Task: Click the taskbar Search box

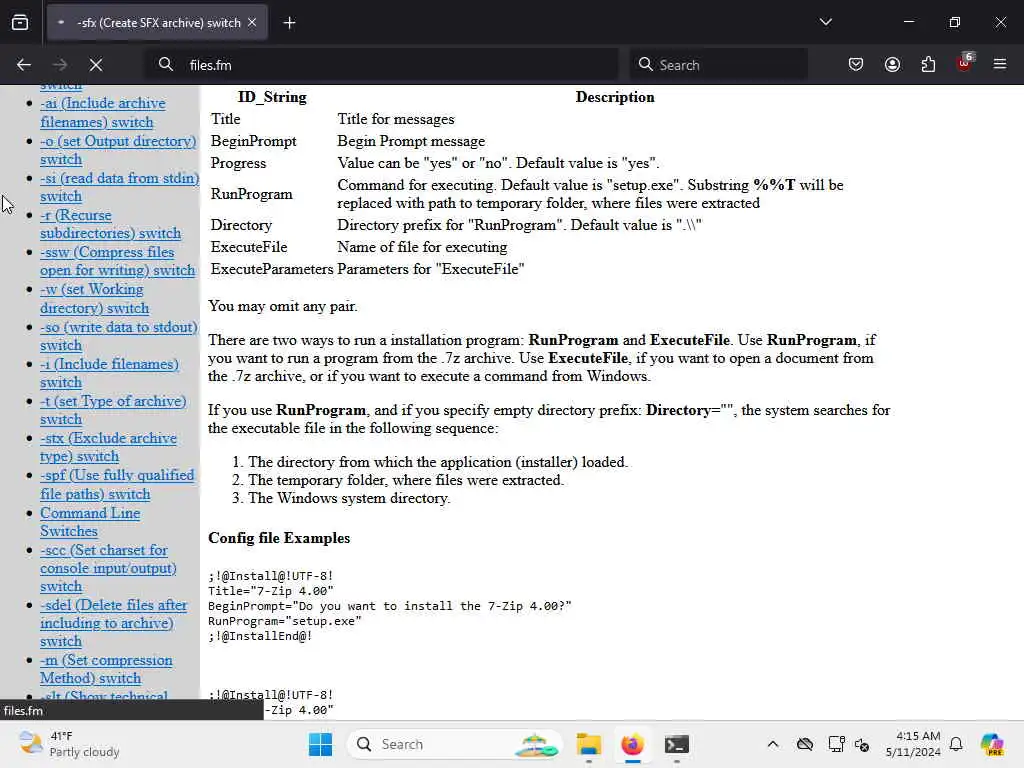Action: [455, 744]
